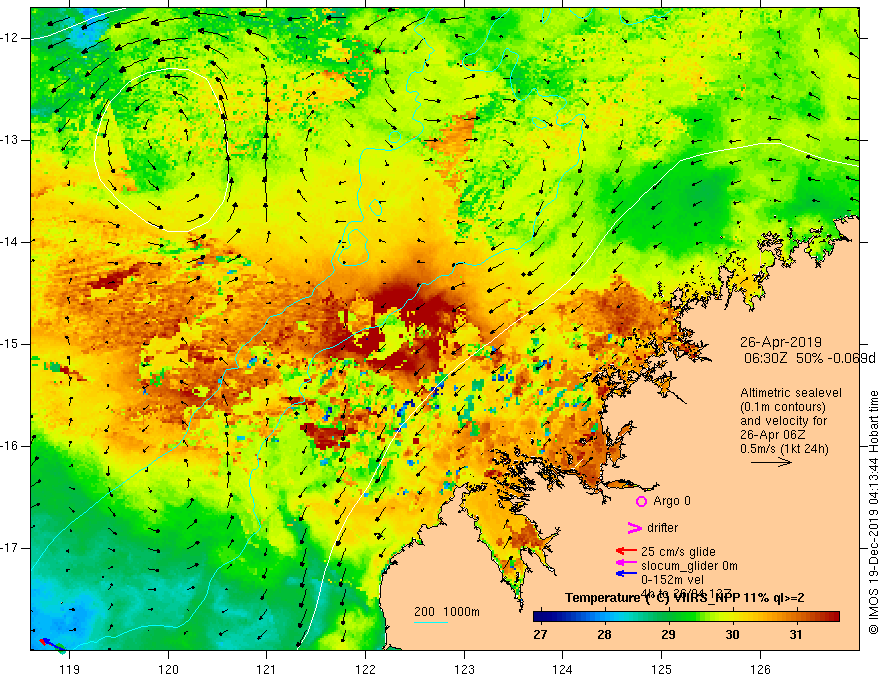Click the 30 value on color bar
This screenshot has width=880, height=680.
pyautogui.click(x=732, y=635)
